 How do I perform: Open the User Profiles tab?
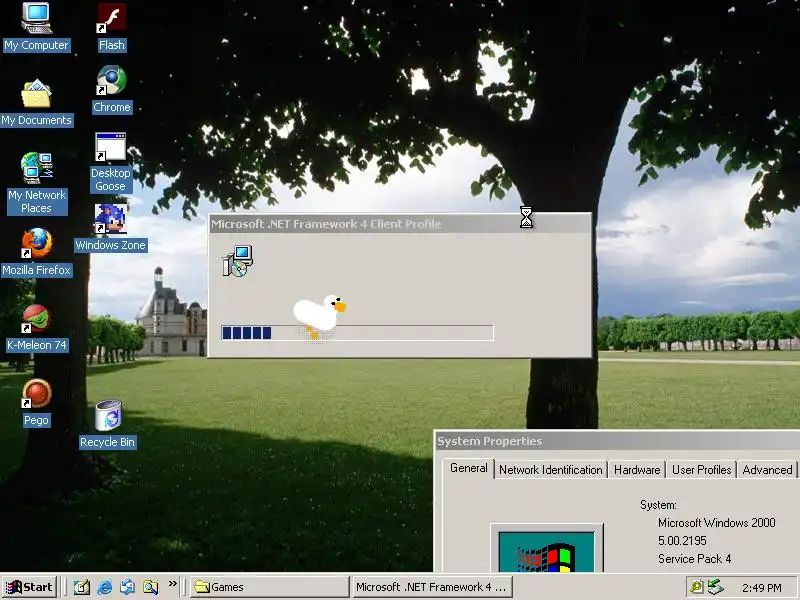pyautogui.click(x=702, y=470)
